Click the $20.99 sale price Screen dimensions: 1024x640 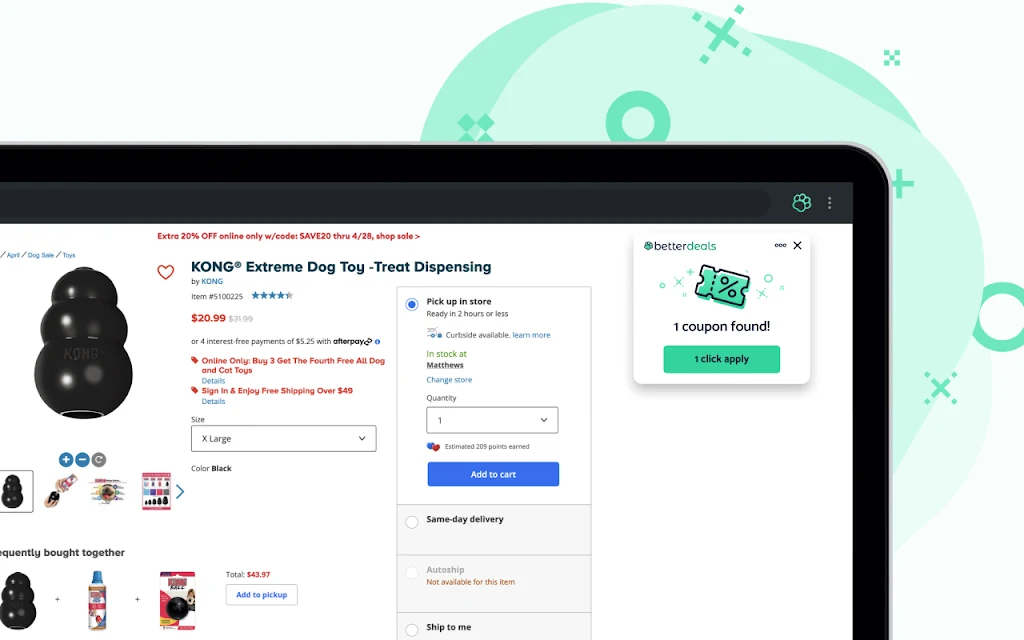208,318
